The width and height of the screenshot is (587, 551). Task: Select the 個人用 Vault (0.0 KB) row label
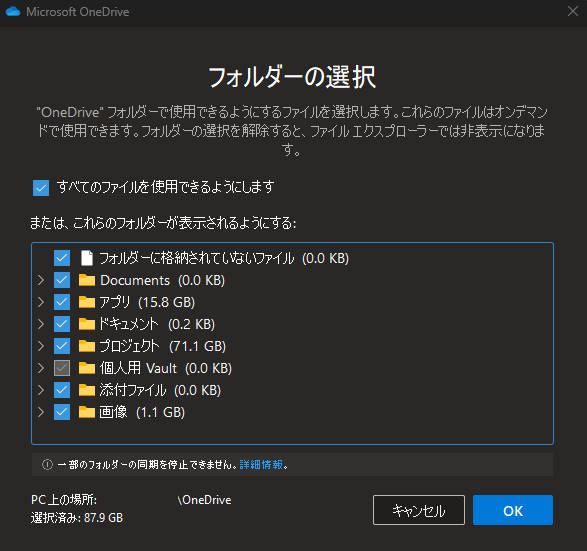166,369
